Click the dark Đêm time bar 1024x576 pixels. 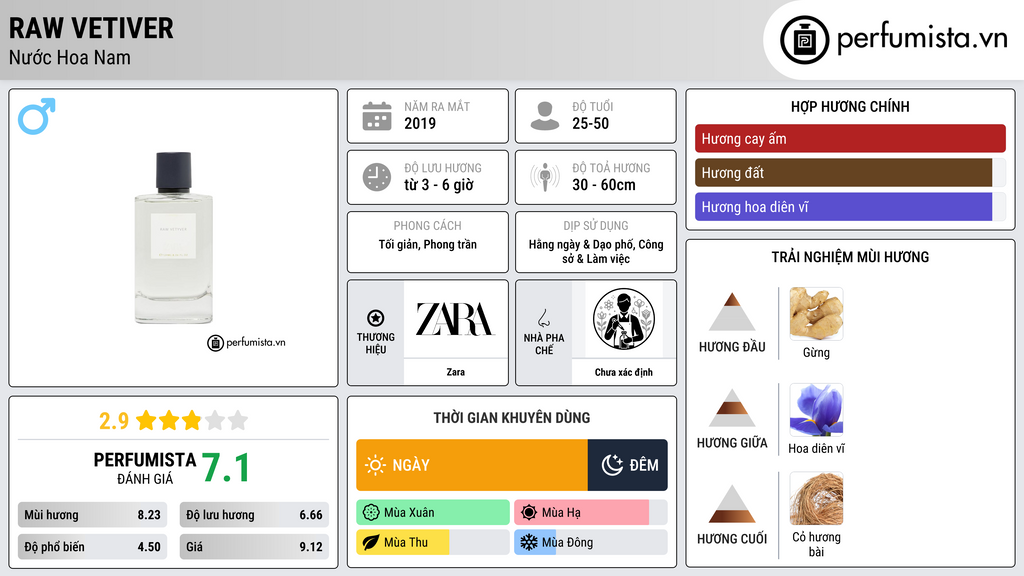point(628,465)
